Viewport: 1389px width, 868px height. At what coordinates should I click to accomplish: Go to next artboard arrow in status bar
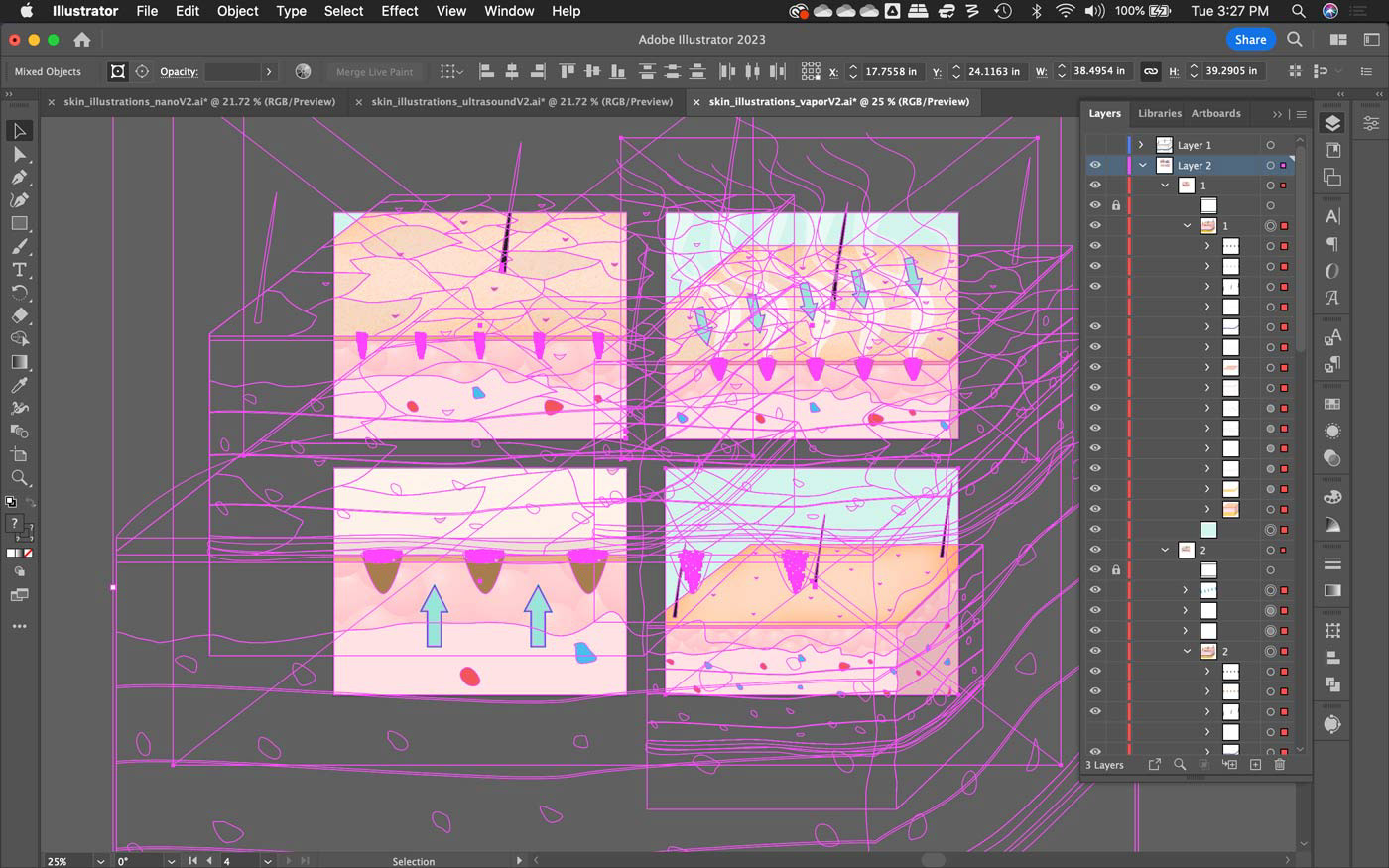(x=291, y=861)
